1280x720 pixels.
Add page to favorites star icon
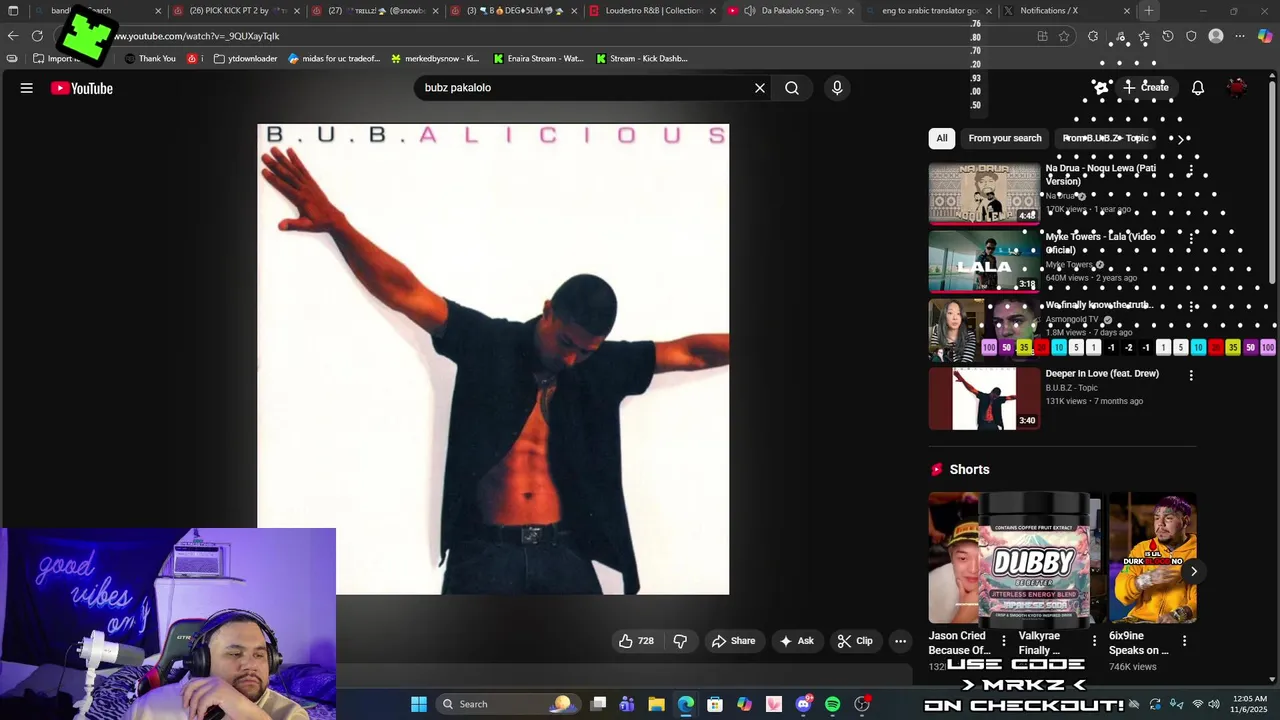coord(1064,36)
